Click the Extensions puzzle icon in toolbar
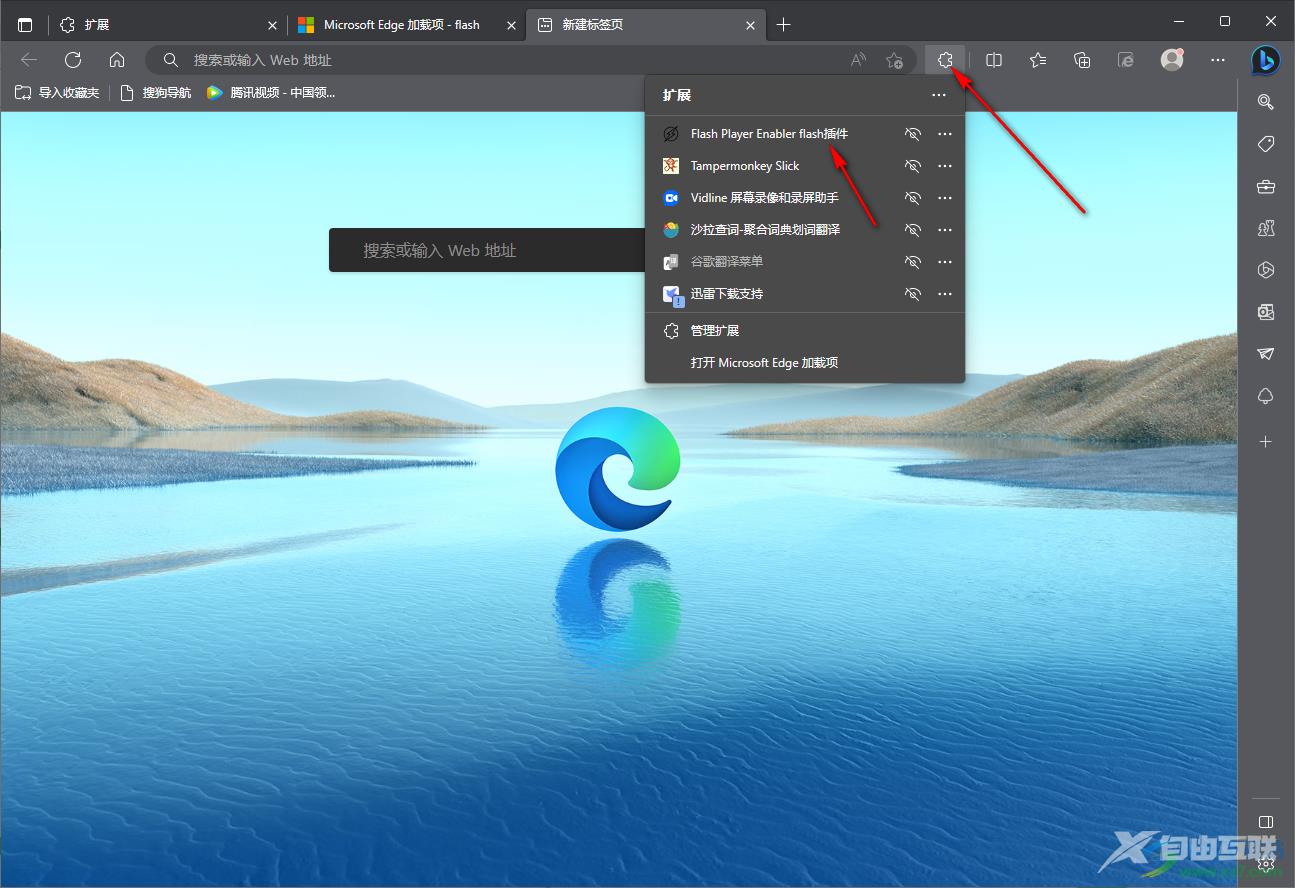This screenshot has width=1295, height=888. (x=944, y=60)
